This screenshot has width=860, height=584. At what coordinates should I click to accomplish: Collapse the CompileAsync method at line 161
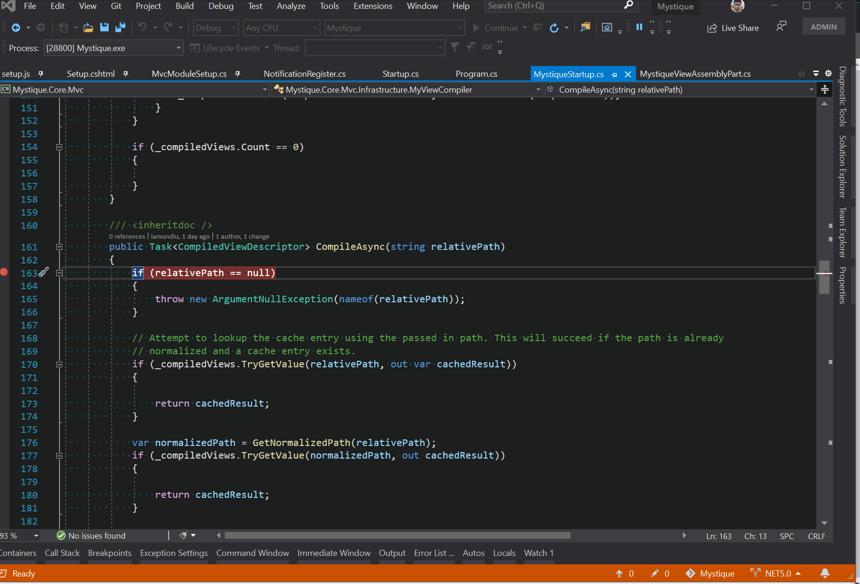(59, 247)
